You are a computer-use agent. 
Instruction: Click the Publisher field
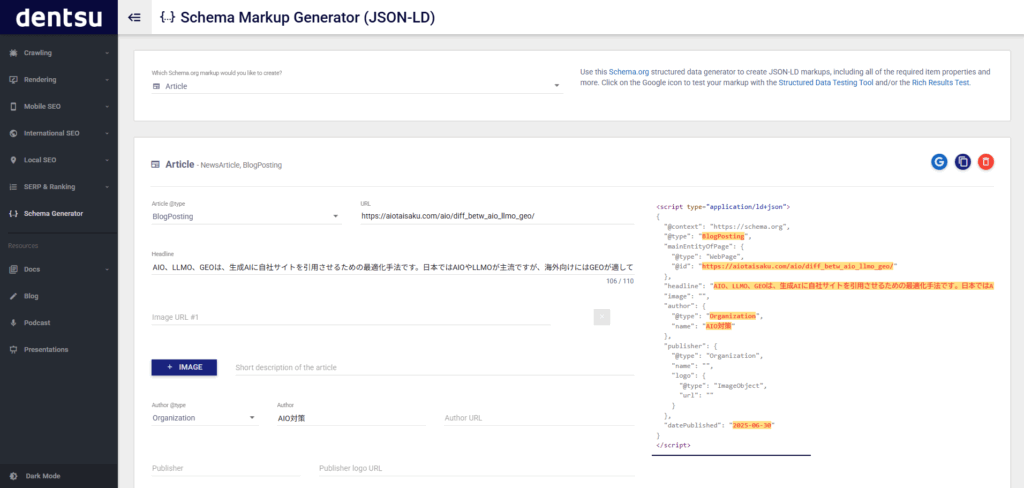click(x=226, y=468)
